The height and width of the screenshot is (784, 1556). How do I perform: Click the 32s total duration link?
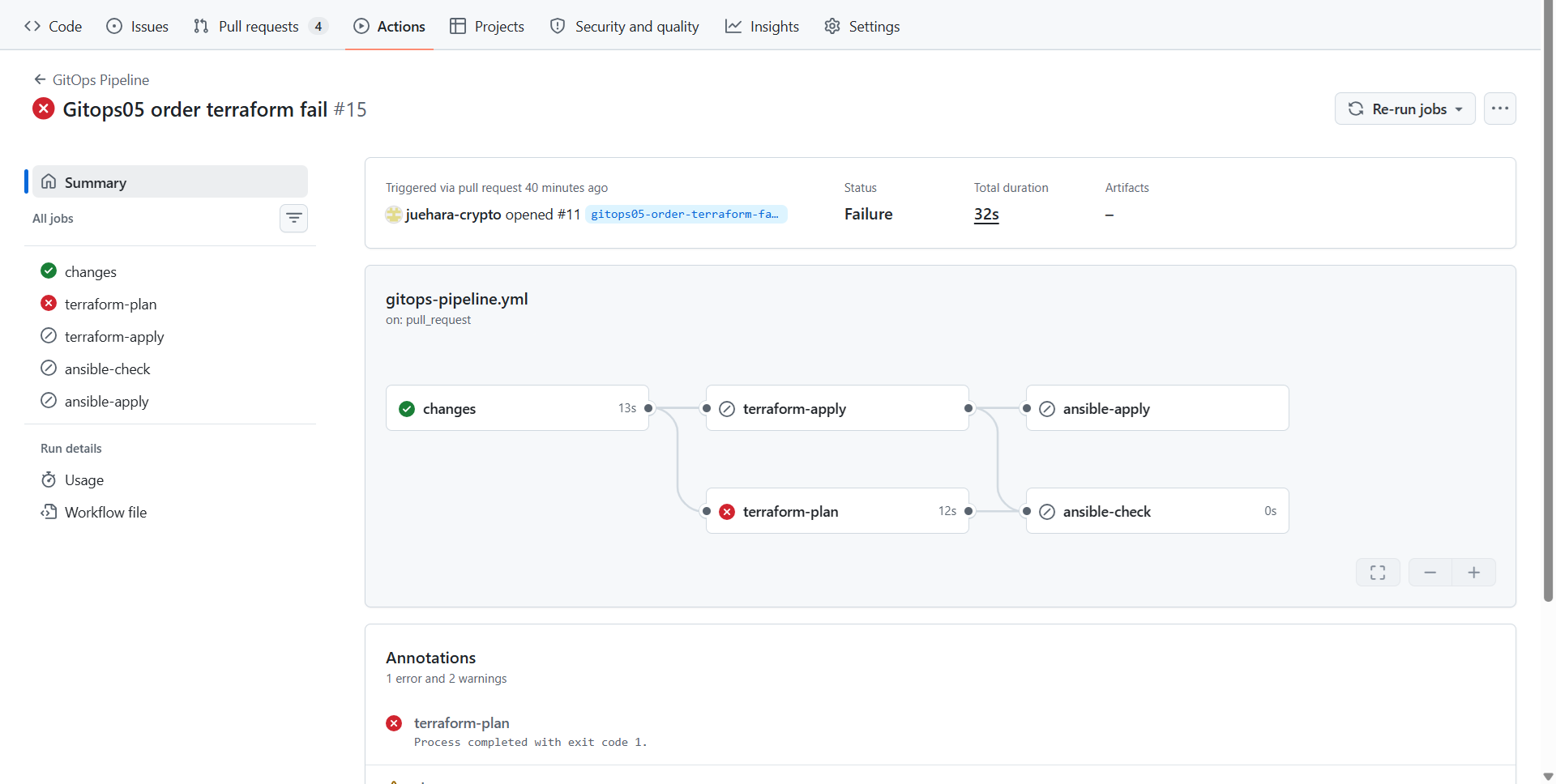(986, 214)
